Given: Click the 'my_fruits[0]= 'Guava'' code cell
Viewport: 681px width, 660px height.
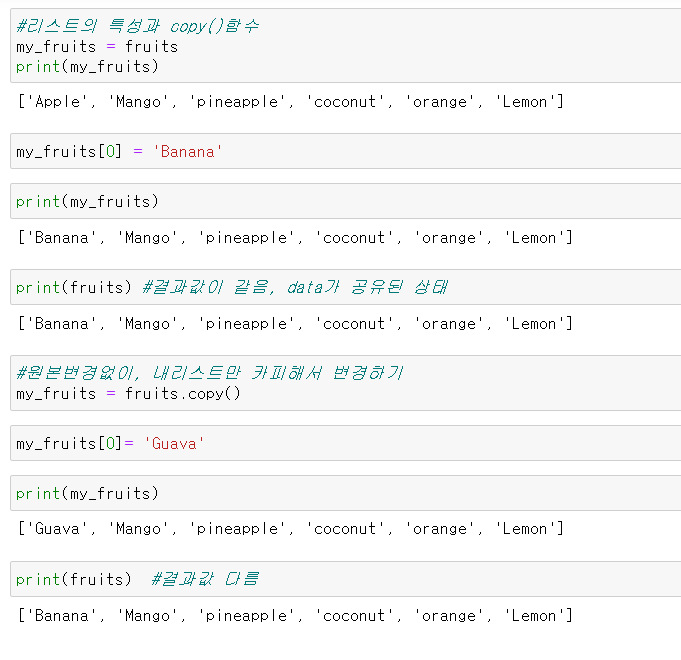Looking at the screenshot, I should (x=346, y=443).
